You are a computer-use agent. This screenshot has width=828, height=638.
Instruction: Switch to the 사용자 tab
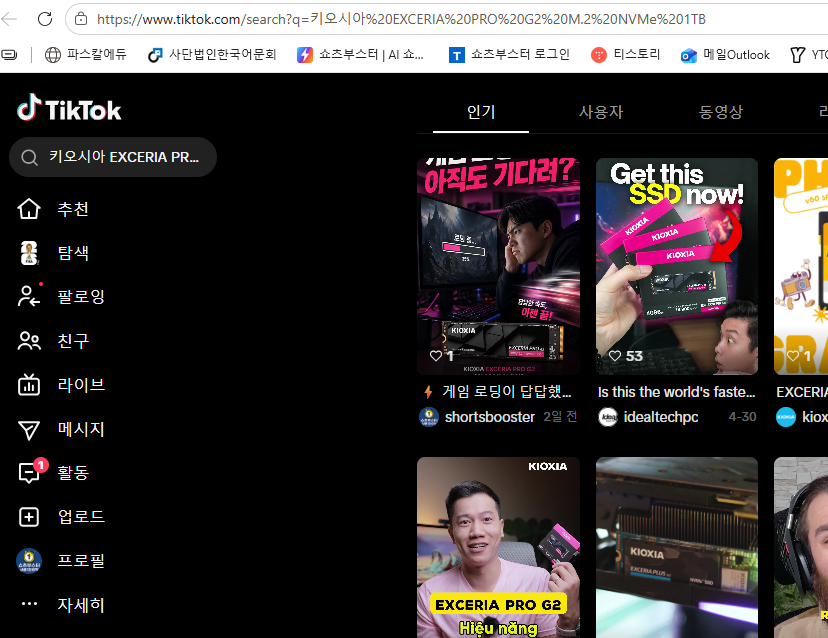(601, 112)
